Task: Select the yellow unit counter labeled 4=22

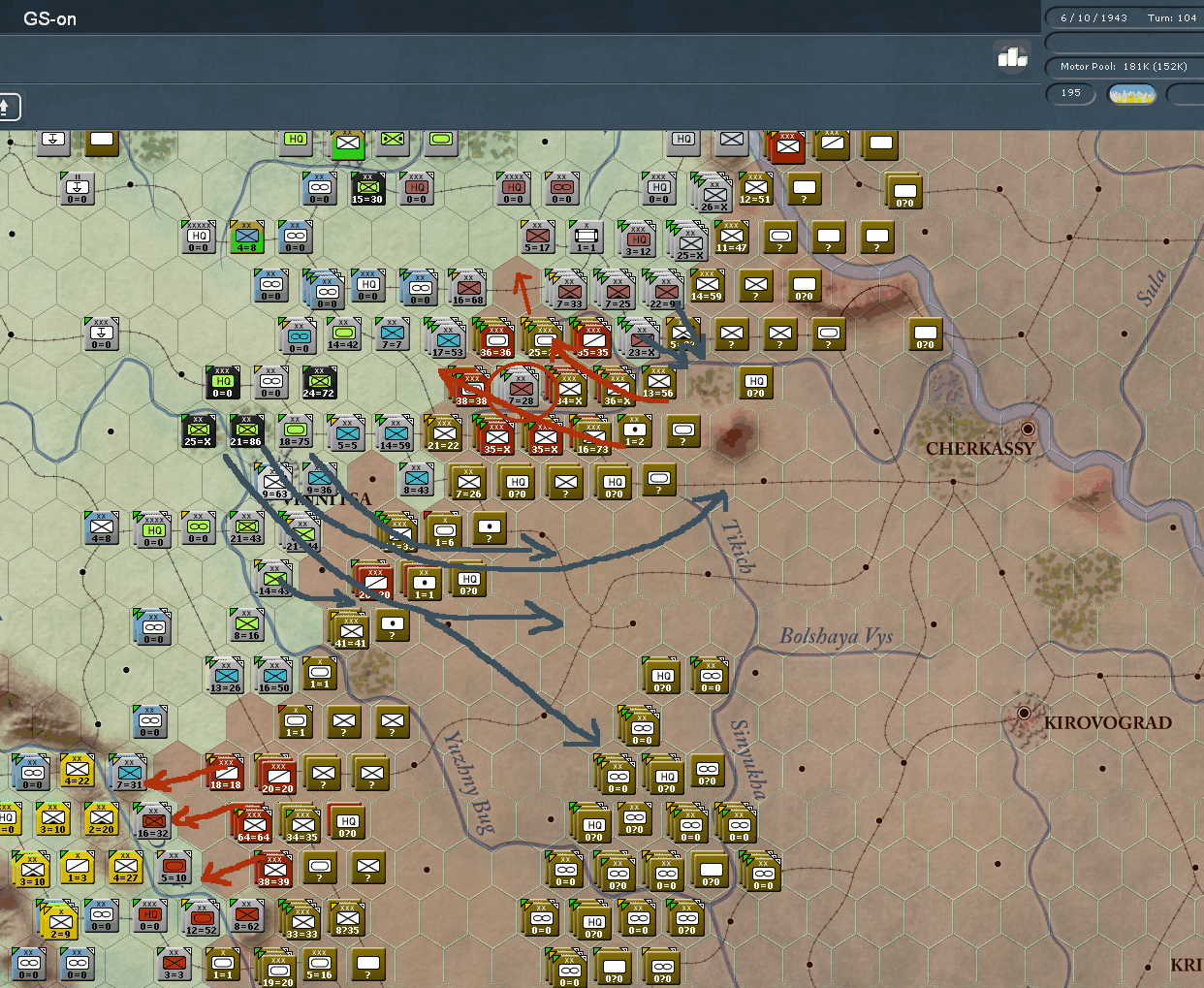Action: [78, 771]
